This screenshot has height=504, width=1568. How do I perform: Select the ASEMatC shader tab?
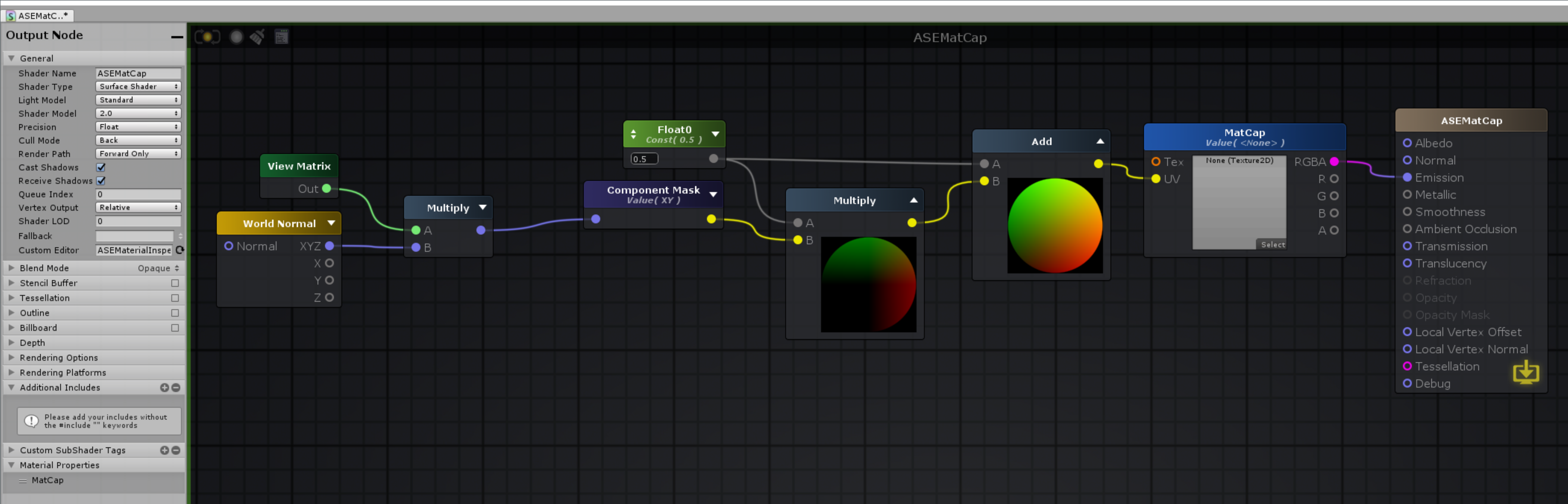pos(38,15)
